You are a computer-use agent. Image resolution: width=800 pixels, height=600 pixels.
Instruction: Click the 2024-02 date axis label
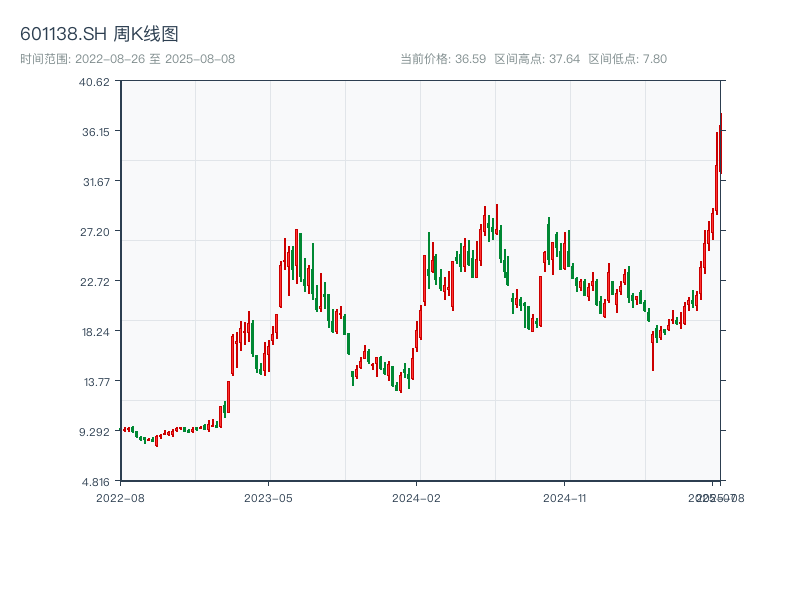(x=417, y=497)
